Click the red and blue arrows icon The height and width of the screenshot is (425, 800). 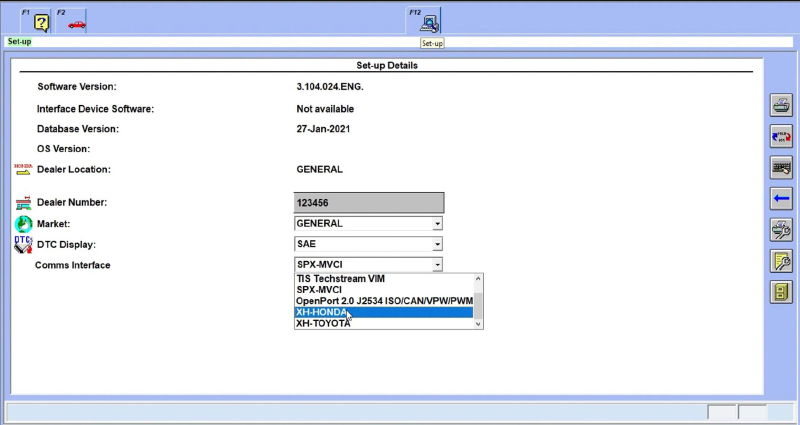pos(781,135)
